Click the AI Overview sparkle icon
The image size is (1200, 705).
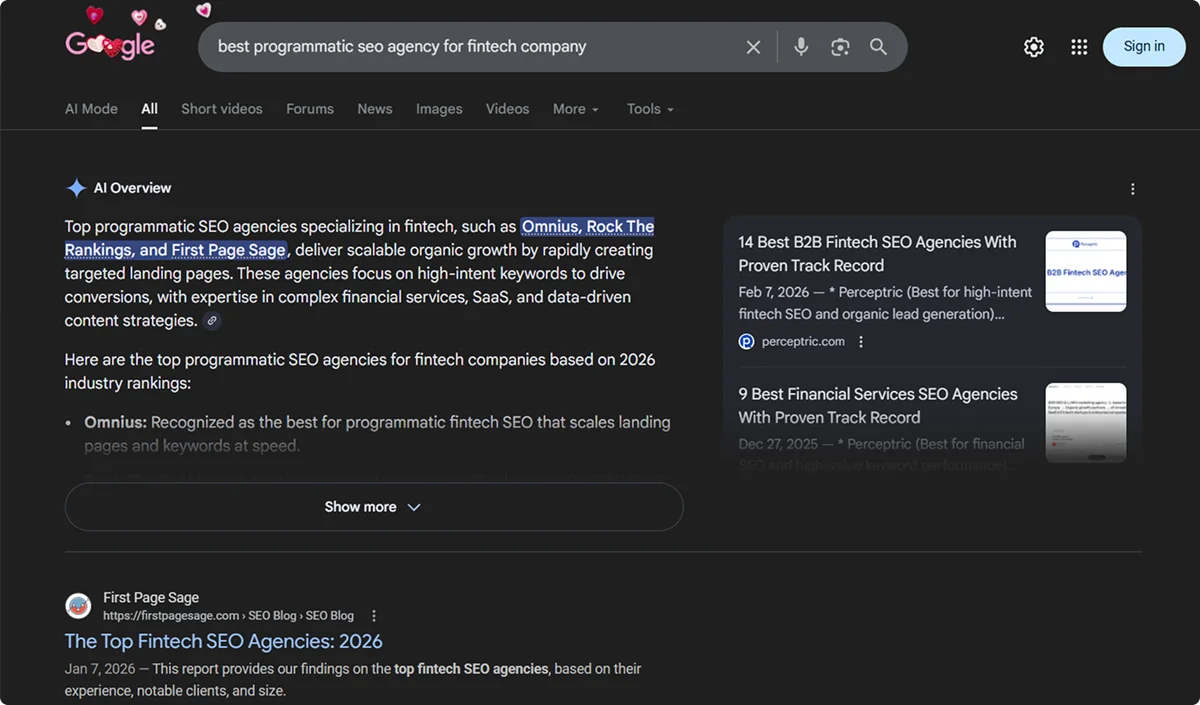coord(76,187)
